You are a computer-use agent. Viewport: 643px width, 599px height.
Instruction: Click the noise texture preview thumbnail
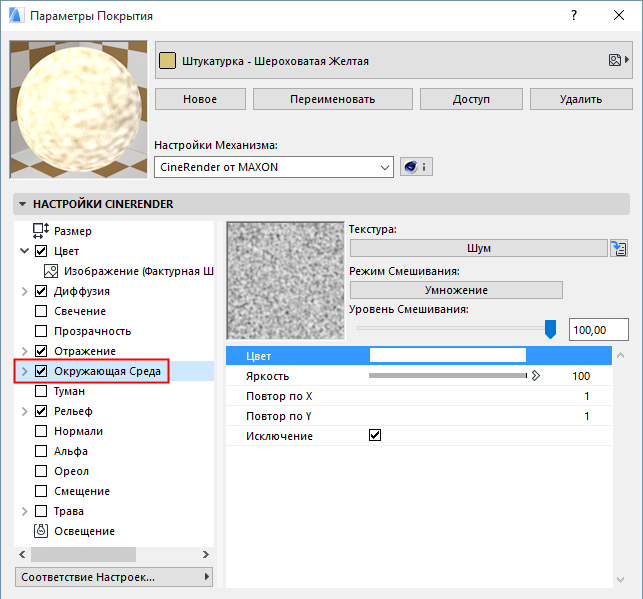[x=285, y=281]
